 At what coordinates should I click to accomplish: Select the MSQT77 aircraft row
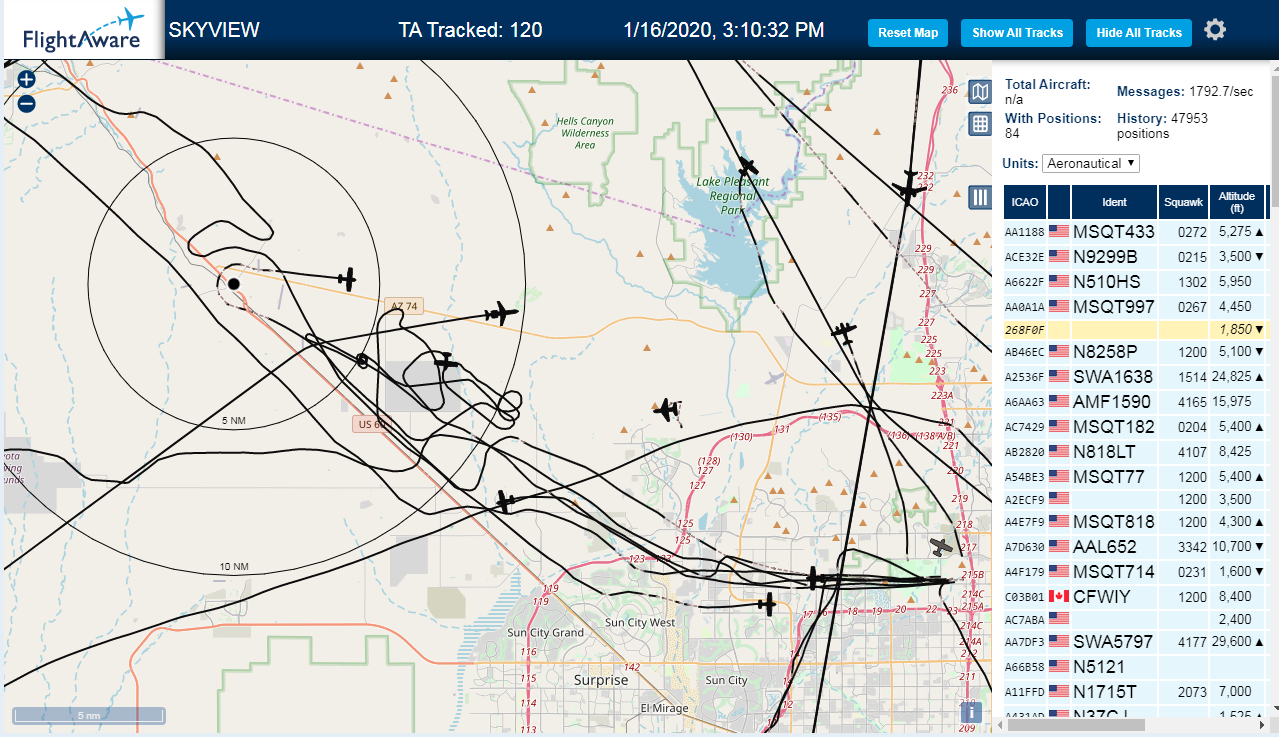click(x=1136, y=476)
